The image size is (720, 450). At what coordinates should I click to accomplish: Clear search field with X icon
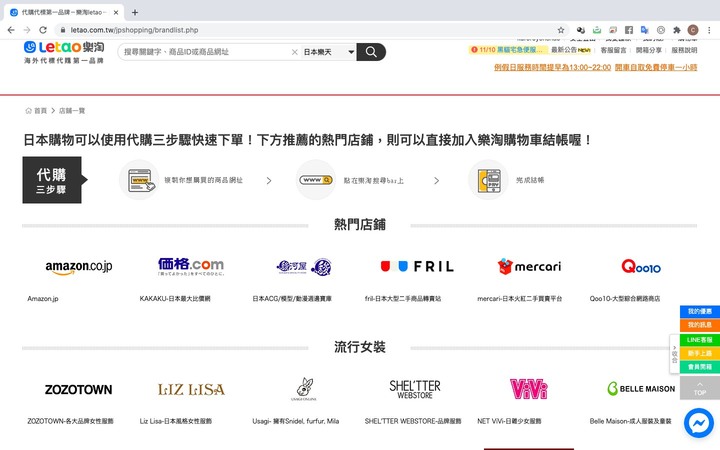tap(294, 52)
